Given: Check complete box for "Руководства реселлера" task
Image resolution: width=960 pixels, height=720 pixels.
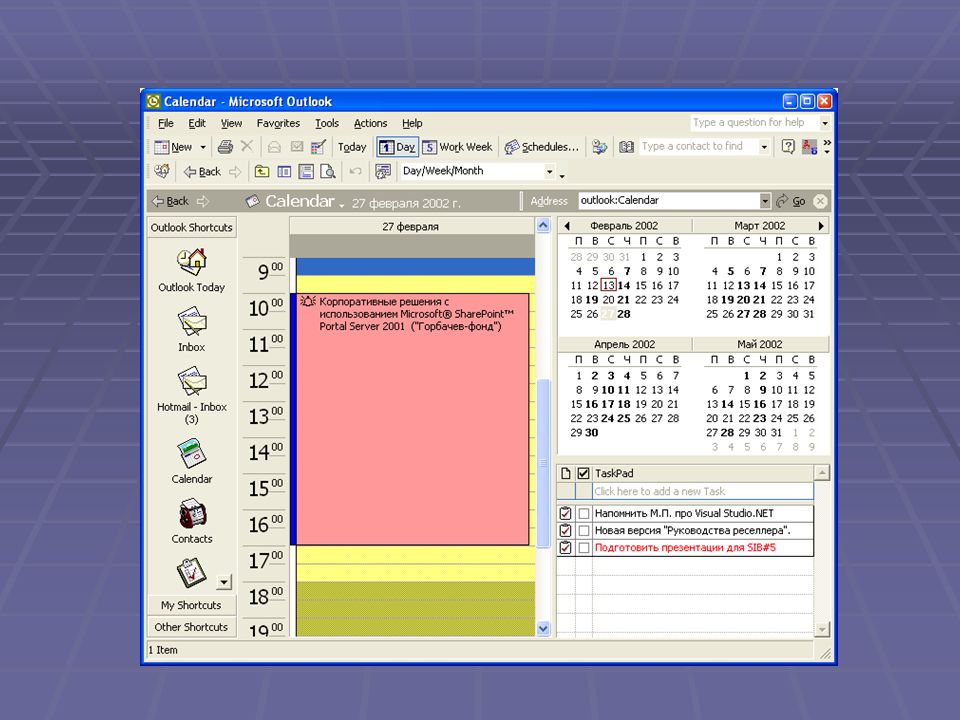Looking at the screenshot, I should (583, 531).
